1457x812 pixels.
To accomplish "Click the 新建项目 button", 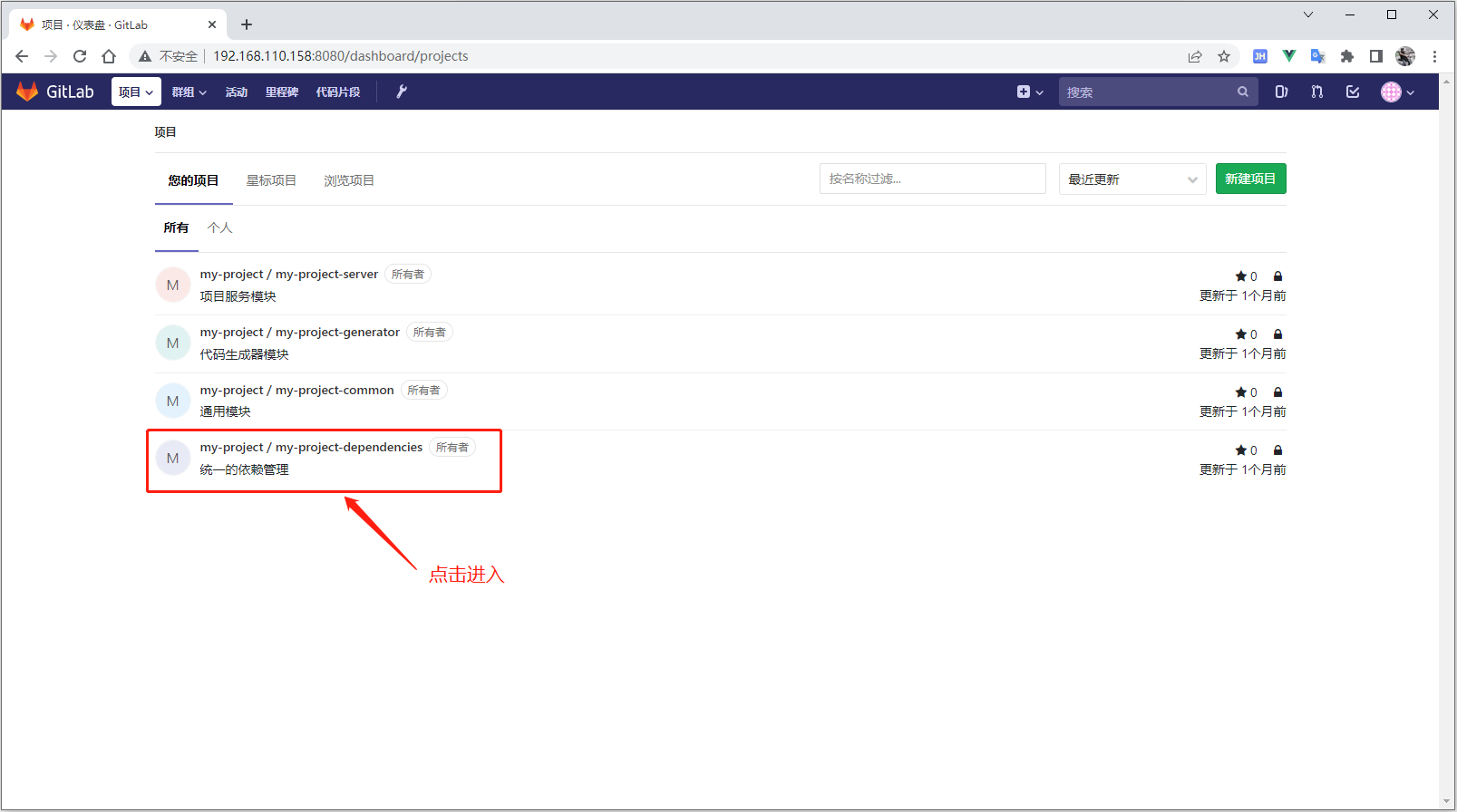I will [1250, 179].
